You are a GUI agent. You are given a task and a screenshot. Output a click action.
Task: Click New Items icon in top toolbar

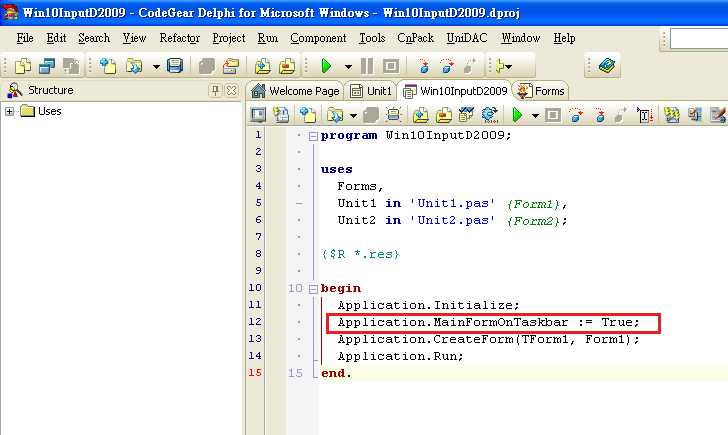(108, 66)
